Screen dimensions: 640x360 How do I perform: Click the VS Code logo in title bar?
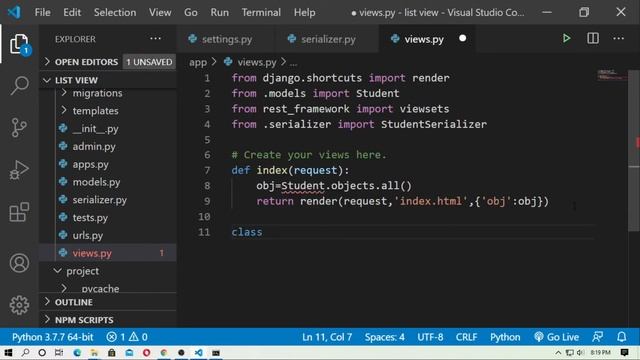tap(14, 12)
